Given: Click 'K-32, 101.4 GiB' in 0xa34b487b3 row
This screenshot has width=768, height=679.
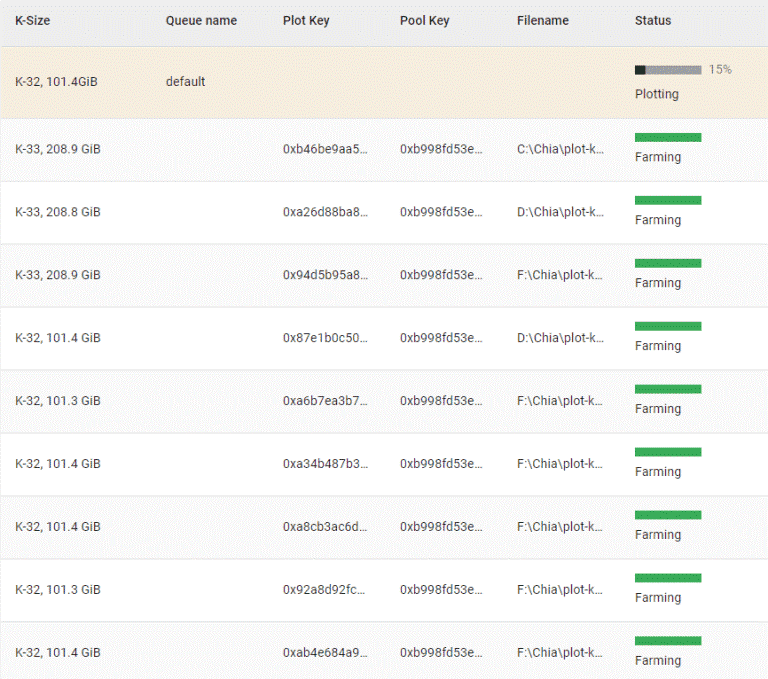Looking at the screenshot, I should tap(58, 464).
